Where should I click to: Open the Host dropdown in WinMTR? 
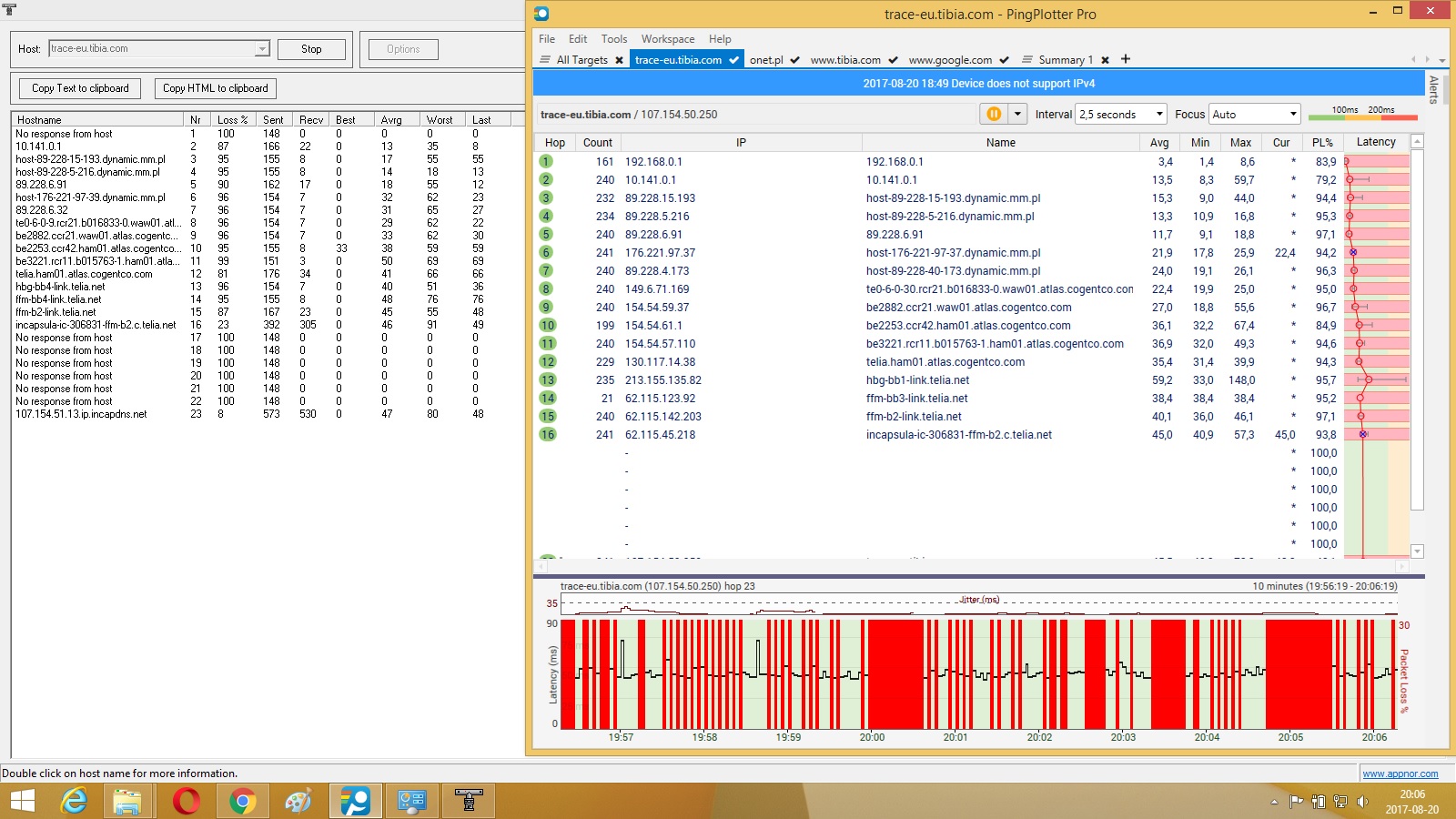(262, 49)
